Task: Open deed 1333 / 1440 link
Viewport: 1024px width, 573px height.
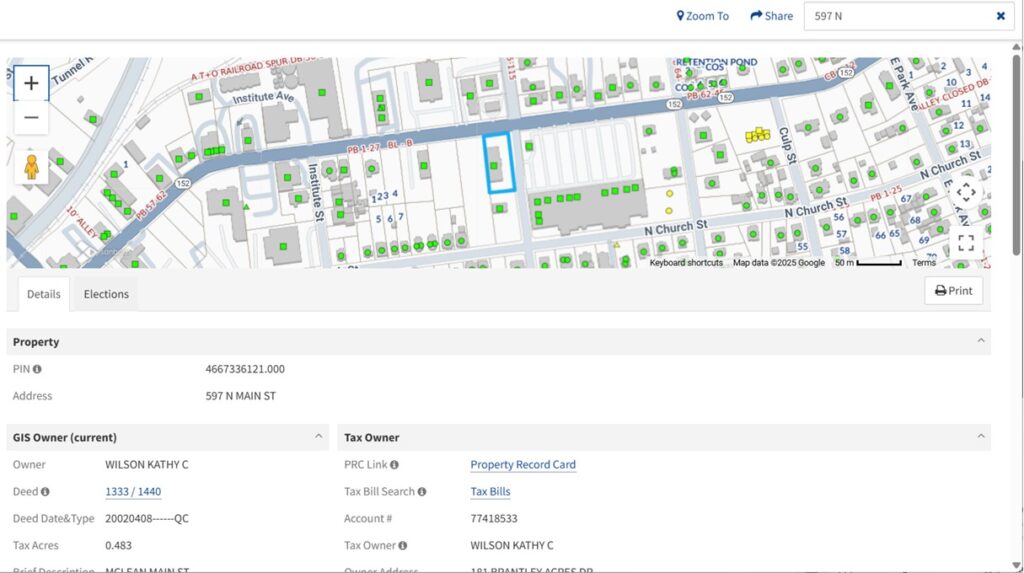Action: [133, 491]
